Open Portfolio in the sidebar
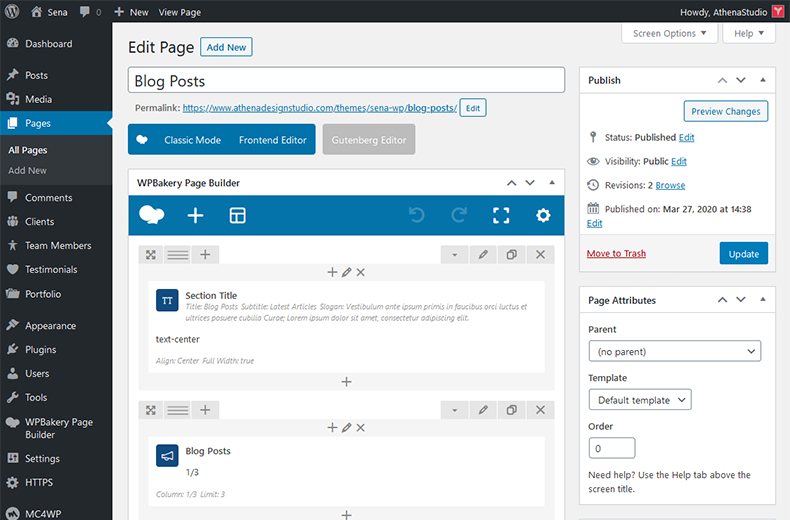This screenshot has height=520, width=790. 43,294
